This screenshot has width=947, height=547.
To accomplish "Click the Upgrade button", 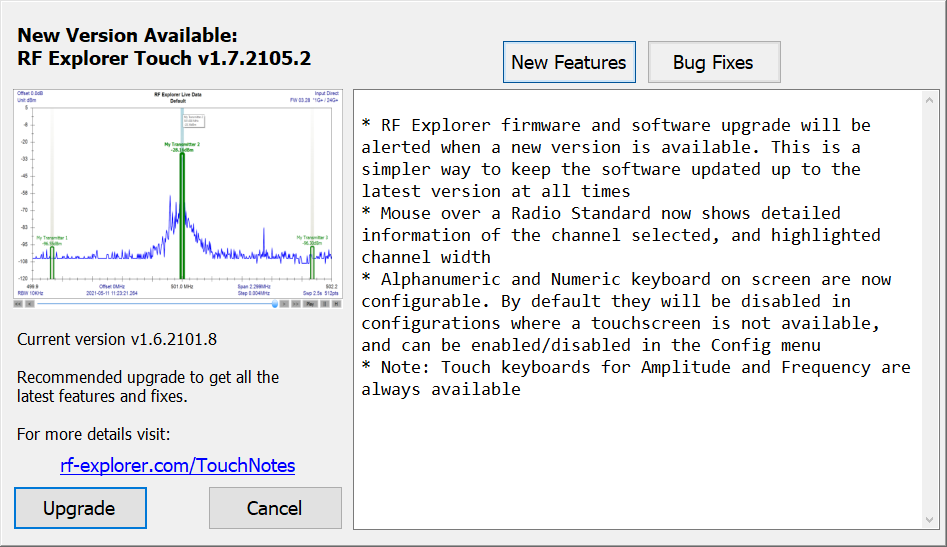I will [x=80, y=508].
